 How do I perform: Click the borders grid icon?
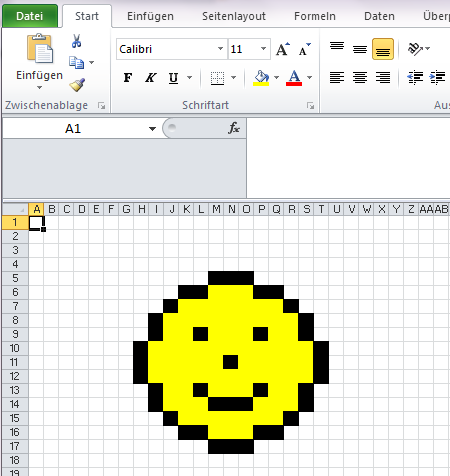pyautogui.click(x=217, y=78)
